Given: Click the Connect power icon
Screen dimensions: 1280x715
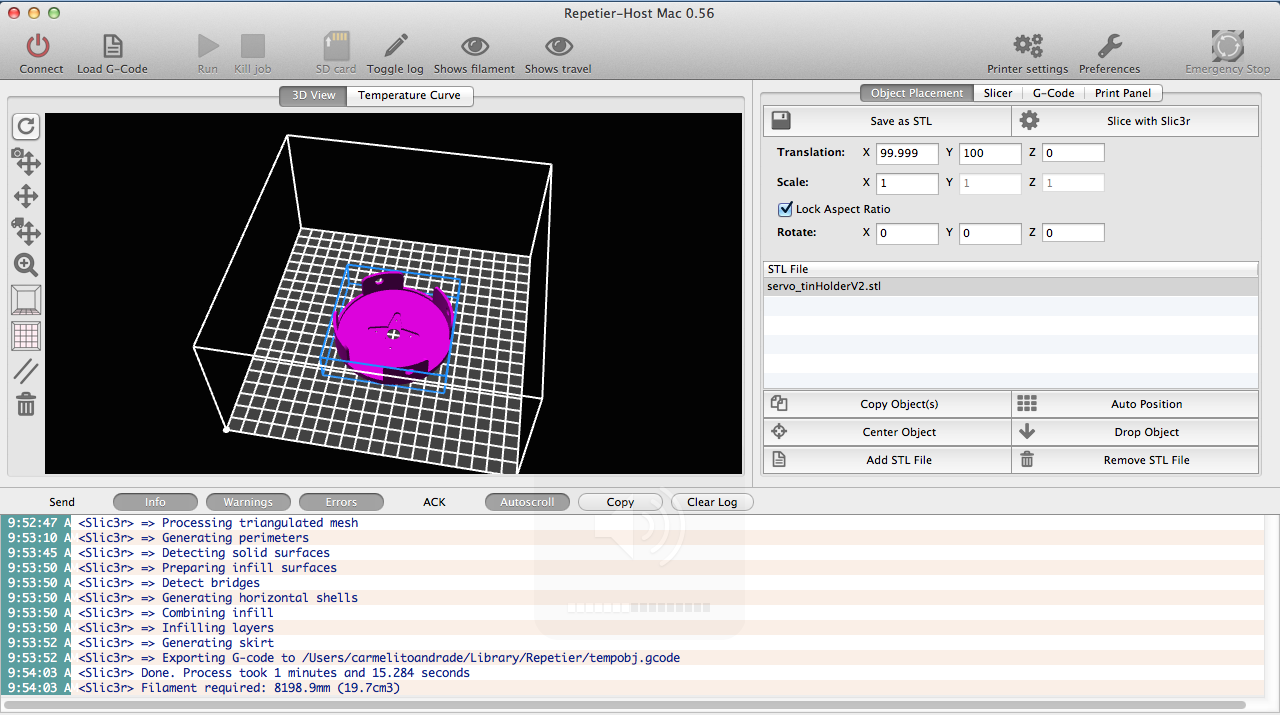Looking at the screenshot, I should 39,46.
